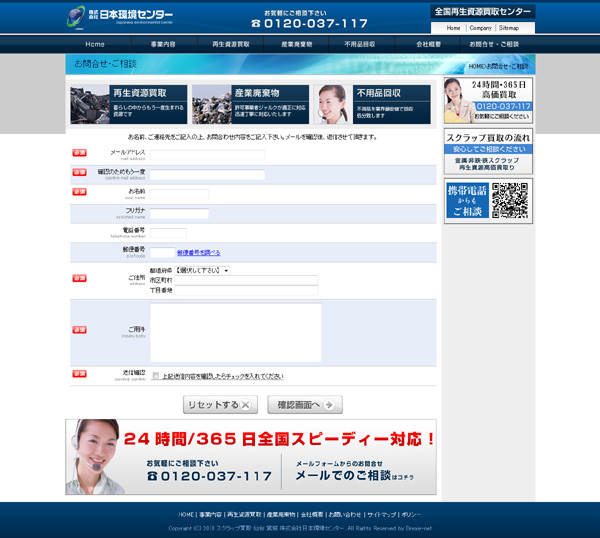This screenshot has height=538, width=600.
Task: Open the 産業廃棄物 banner with waste photo
Action: click(x=250, y=104)
